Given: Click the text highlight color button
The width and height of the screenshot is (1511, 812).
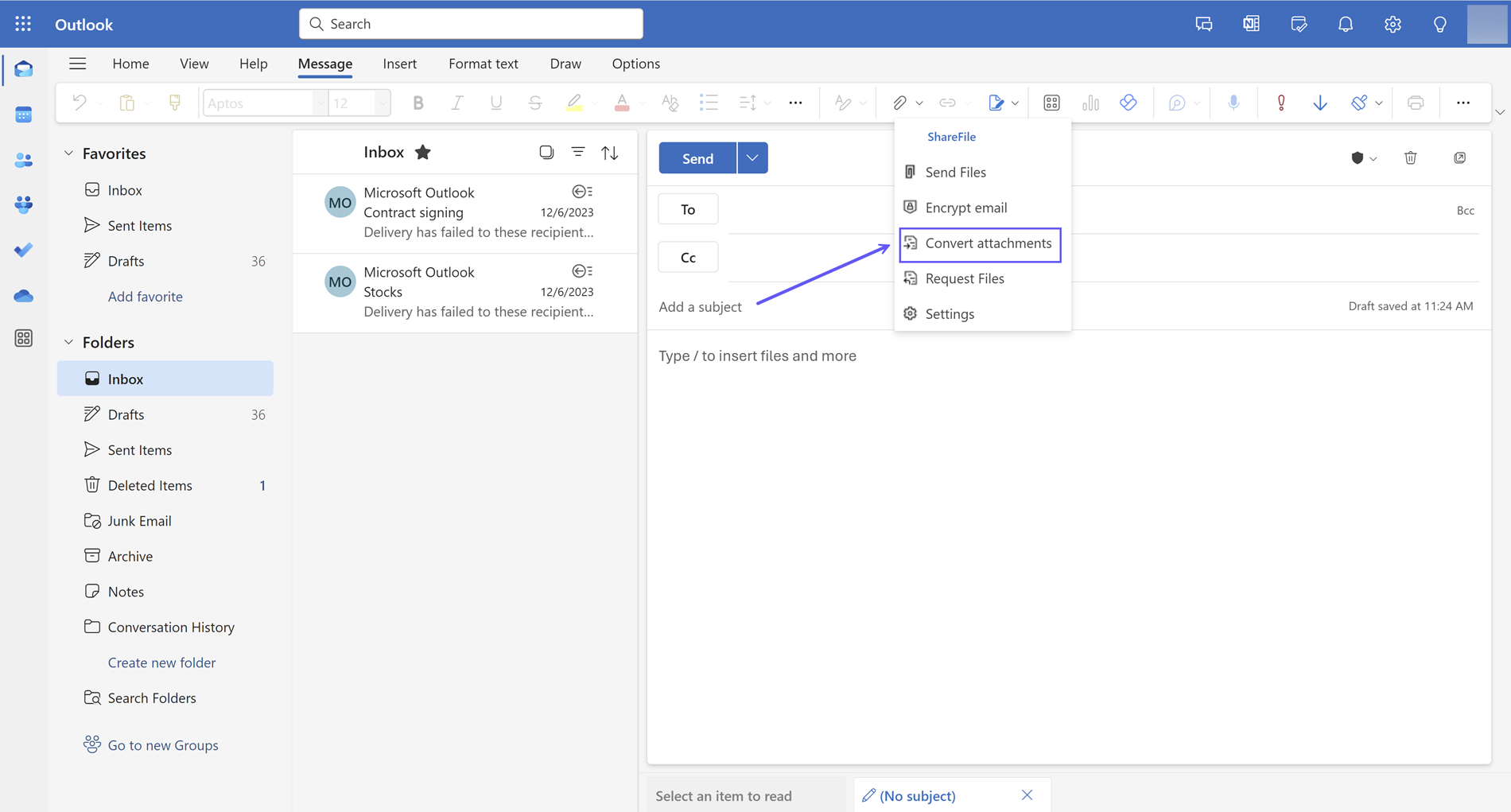Looking at the screenshot, I should [574, 103].
